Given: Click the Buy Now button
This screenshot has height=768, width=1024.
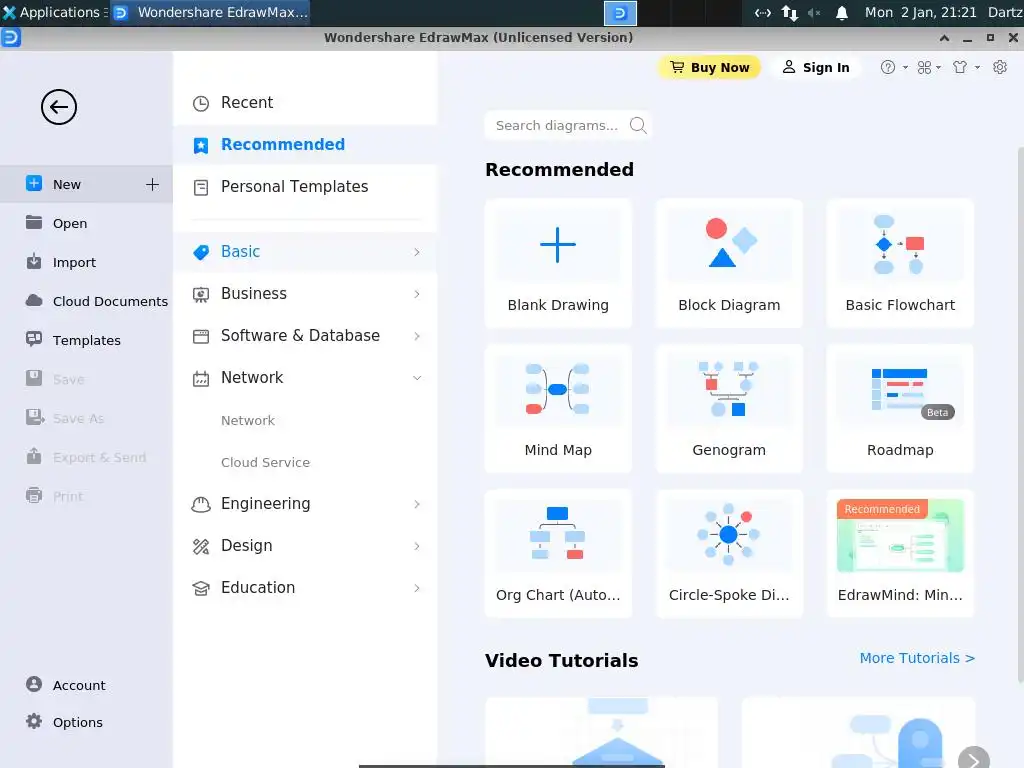Looking at the screenshot, I should pos(709,67).
